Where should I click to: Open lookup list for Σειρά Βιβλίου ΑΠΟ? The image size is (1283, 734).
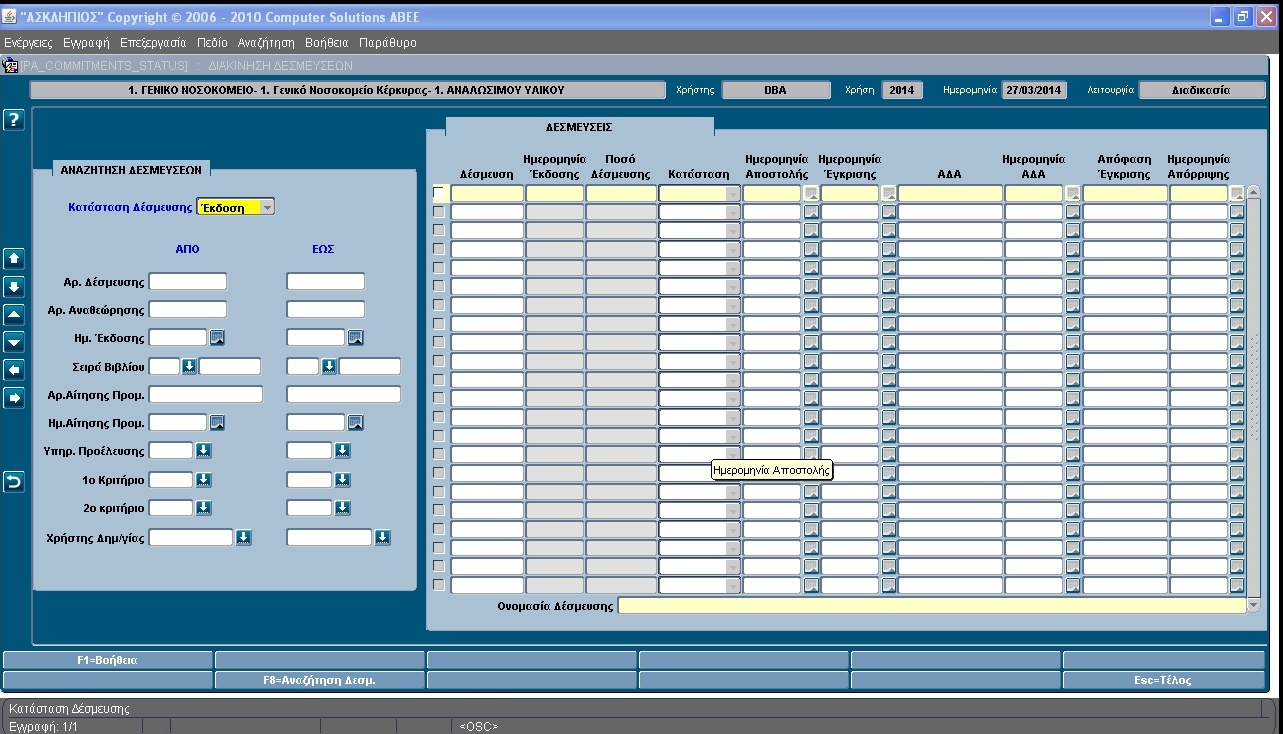[x=189, y=366]
